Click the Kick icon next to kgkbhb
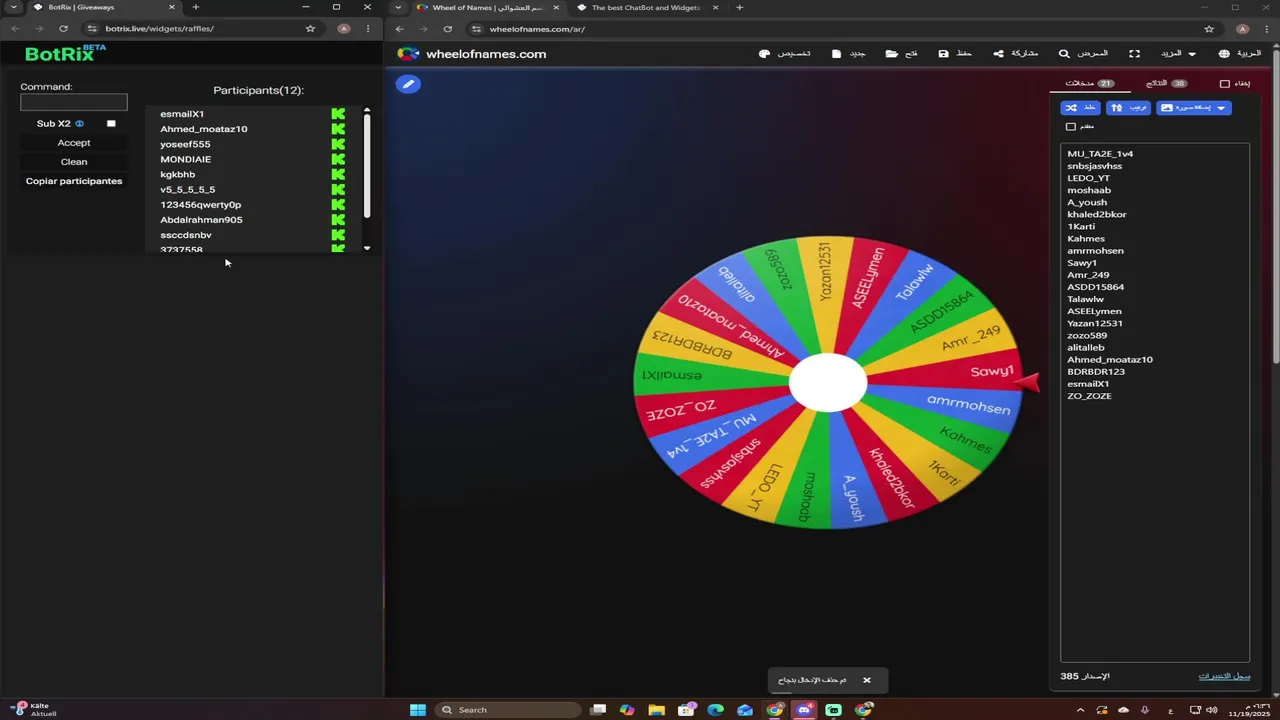 tap(338, 174)
